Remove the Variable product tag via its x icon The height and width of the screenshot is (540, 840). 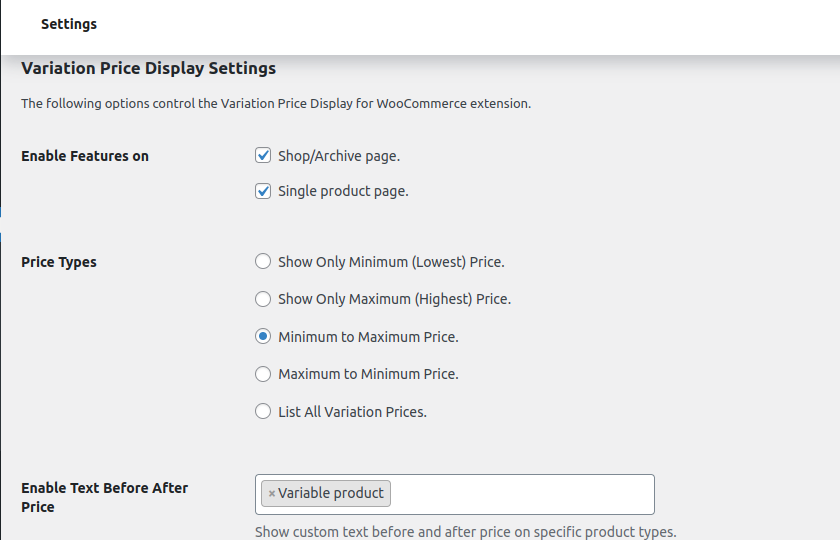(x=272, y=493)
